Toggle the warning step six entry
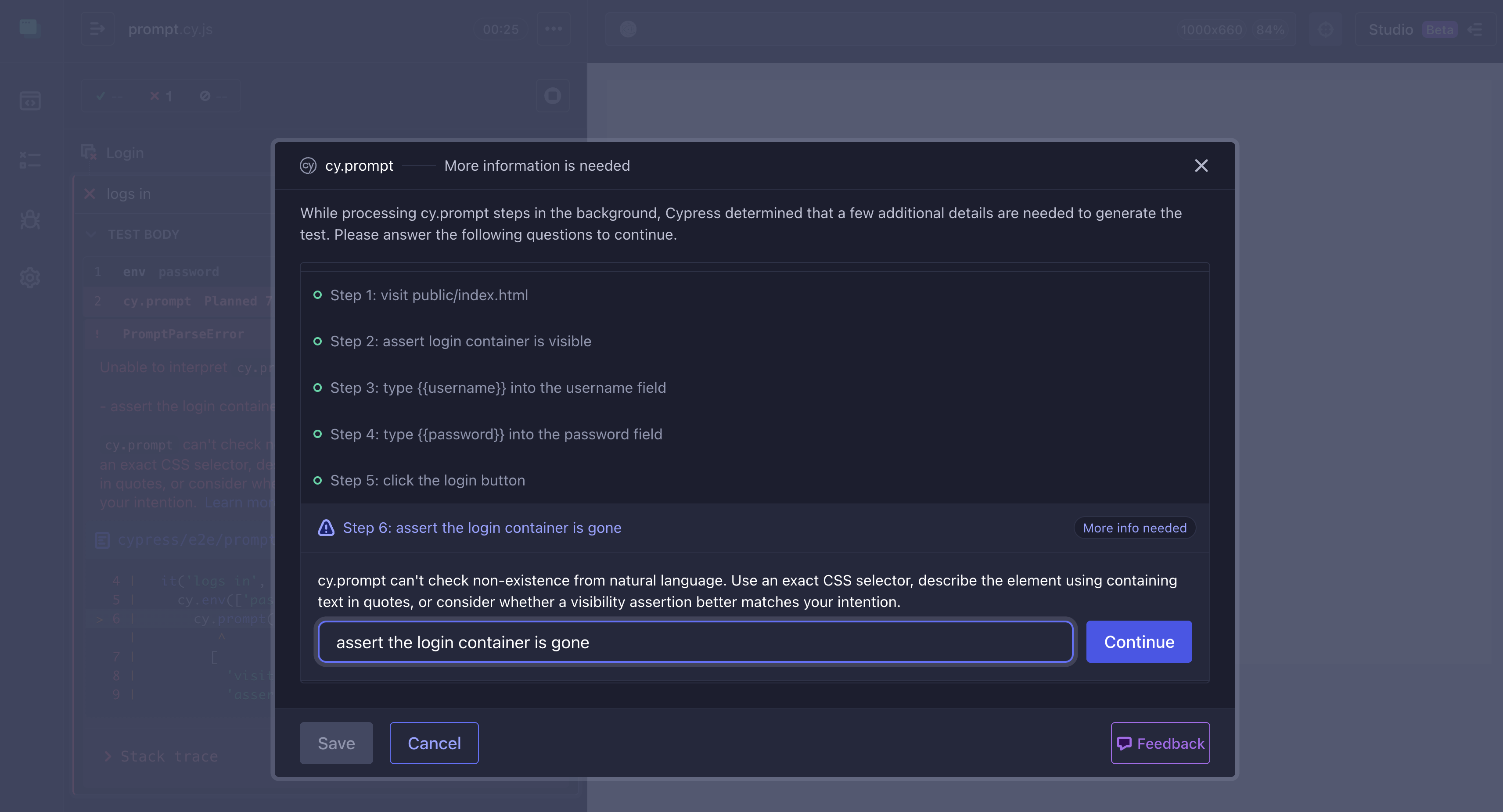1503x812 pixels. point(482,527)
